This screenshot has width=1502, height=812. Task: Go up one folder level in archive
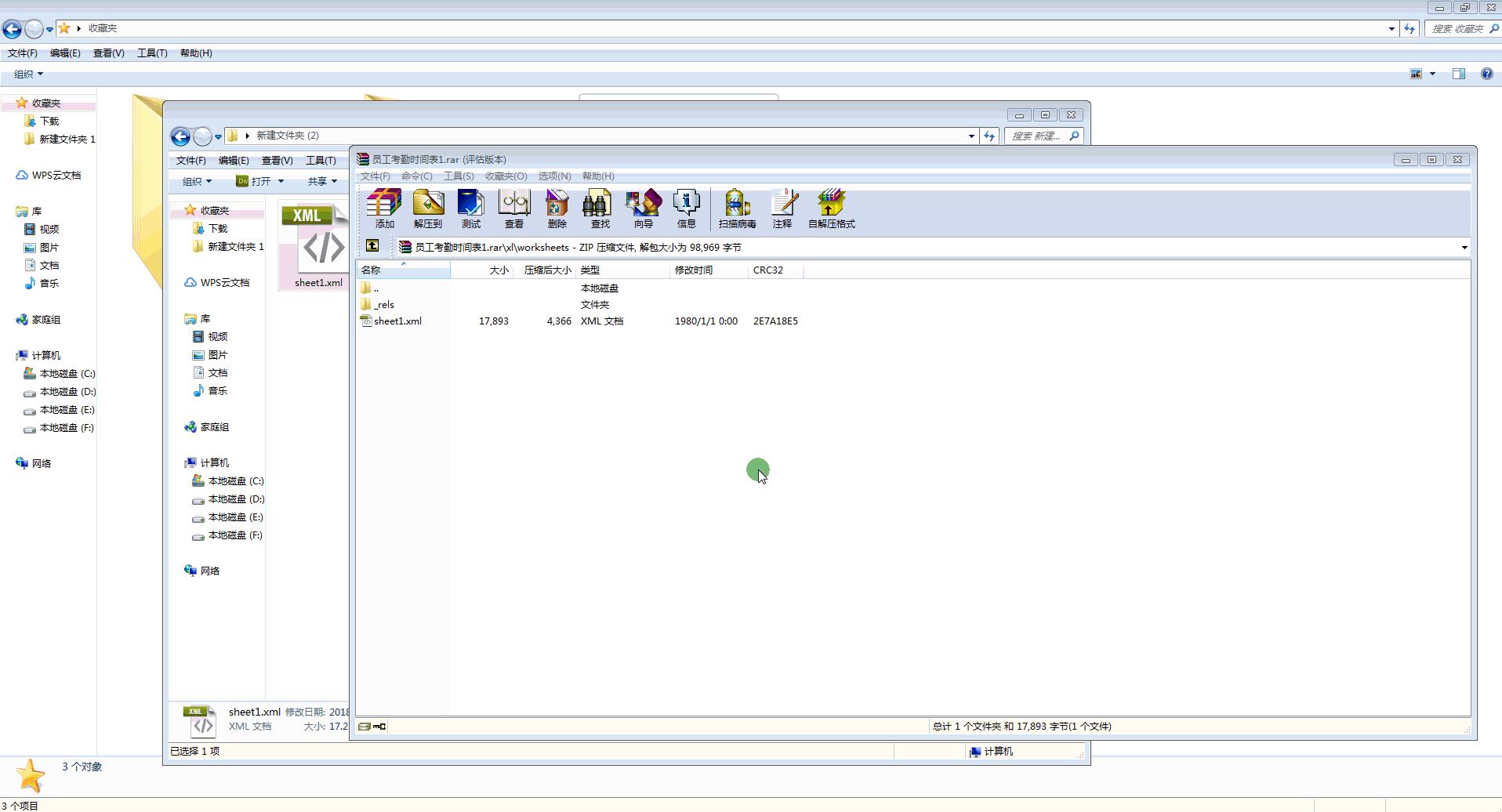(x=372, y=246)
